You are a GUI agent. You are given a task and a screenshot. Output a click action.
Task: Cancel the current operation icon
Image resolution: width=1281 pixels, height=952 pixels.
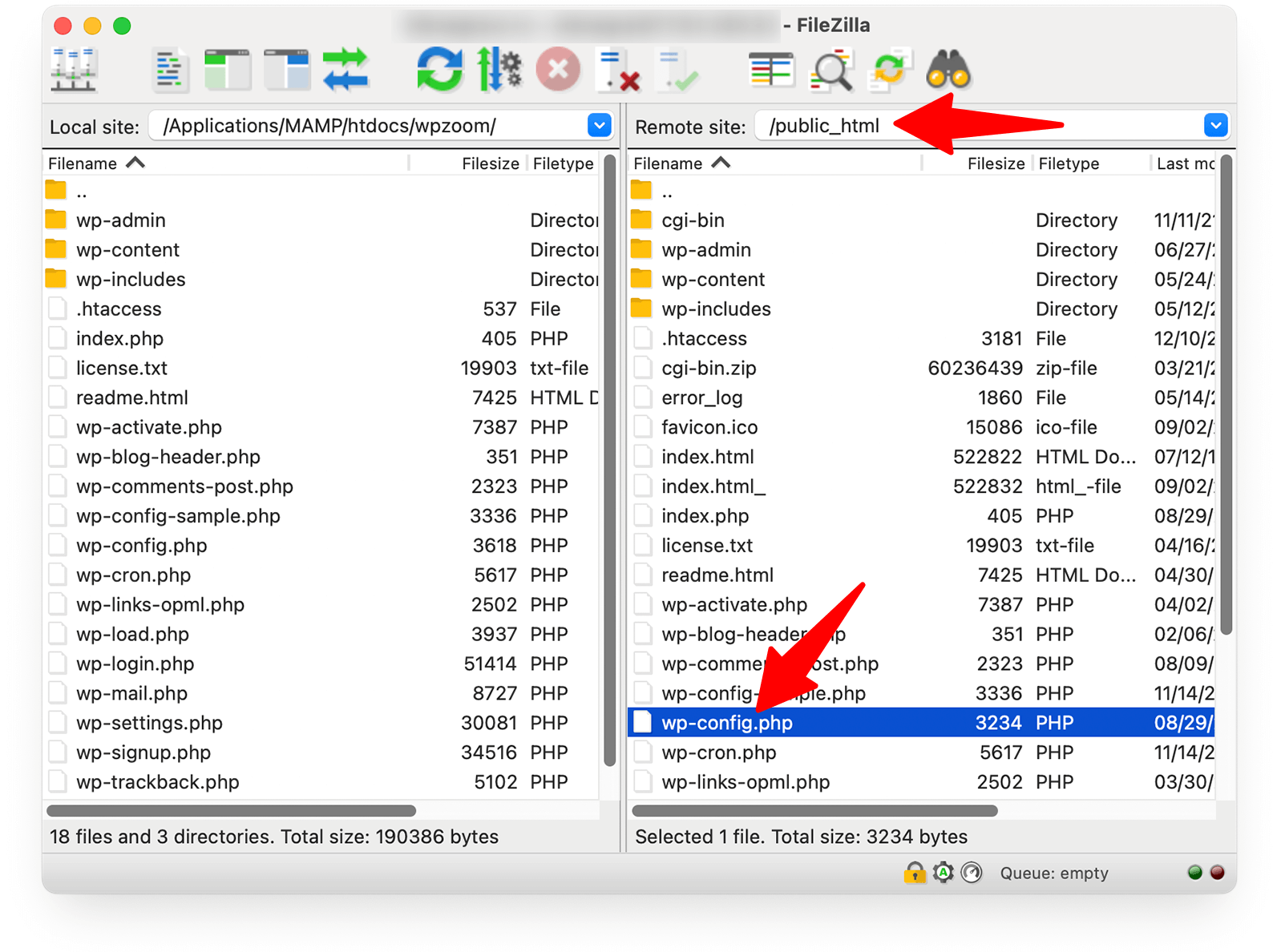coord(558,70)
